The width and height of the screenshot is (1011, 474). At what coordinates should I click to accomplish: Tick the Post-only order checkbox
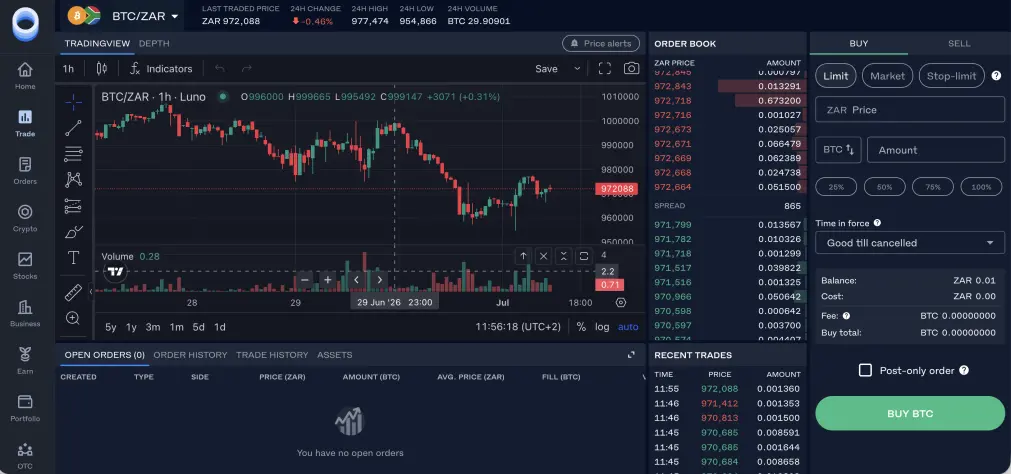tap(865, 370)
